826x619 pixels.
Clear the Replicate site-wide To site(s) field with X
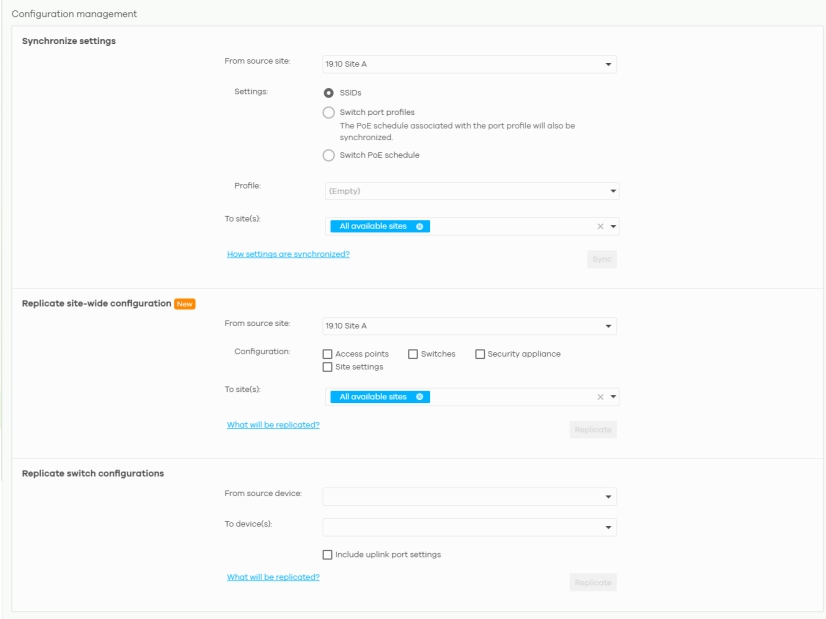point(600,397)
